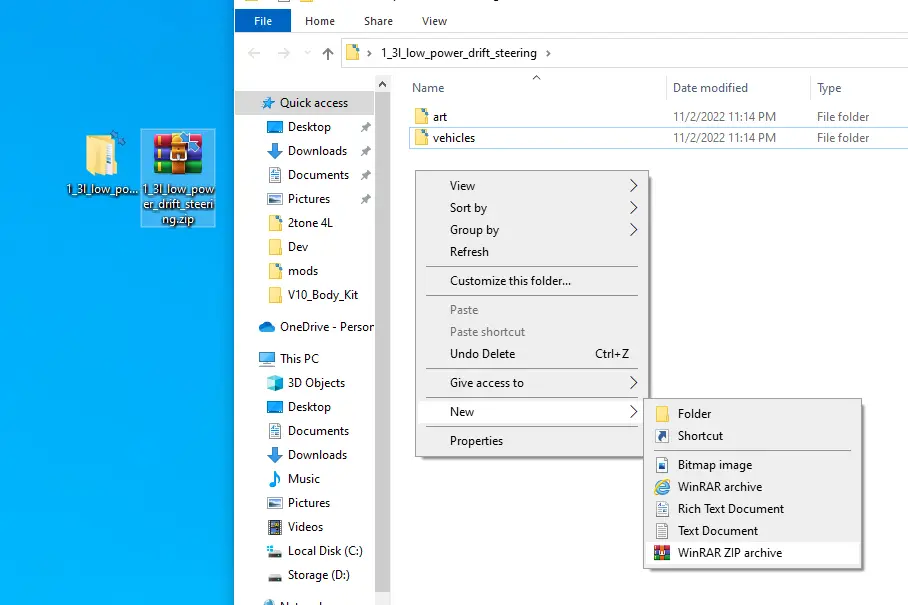
Task: Click the OneDrive cloud icon
Action: (267, 327)
